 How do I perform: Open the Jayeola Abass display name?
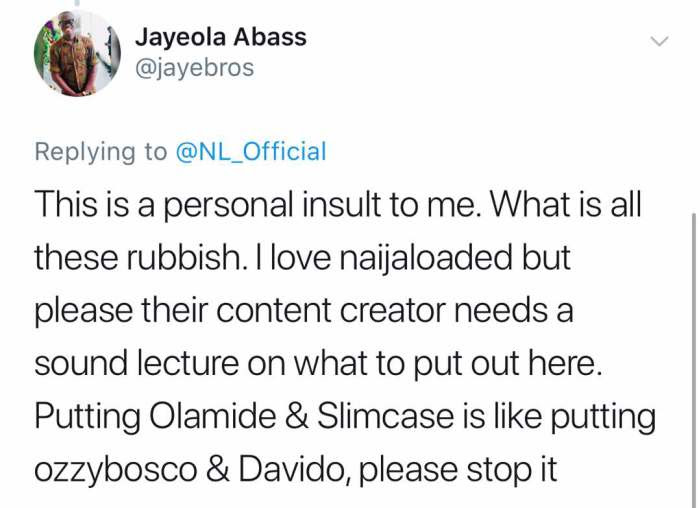point(220,37)
